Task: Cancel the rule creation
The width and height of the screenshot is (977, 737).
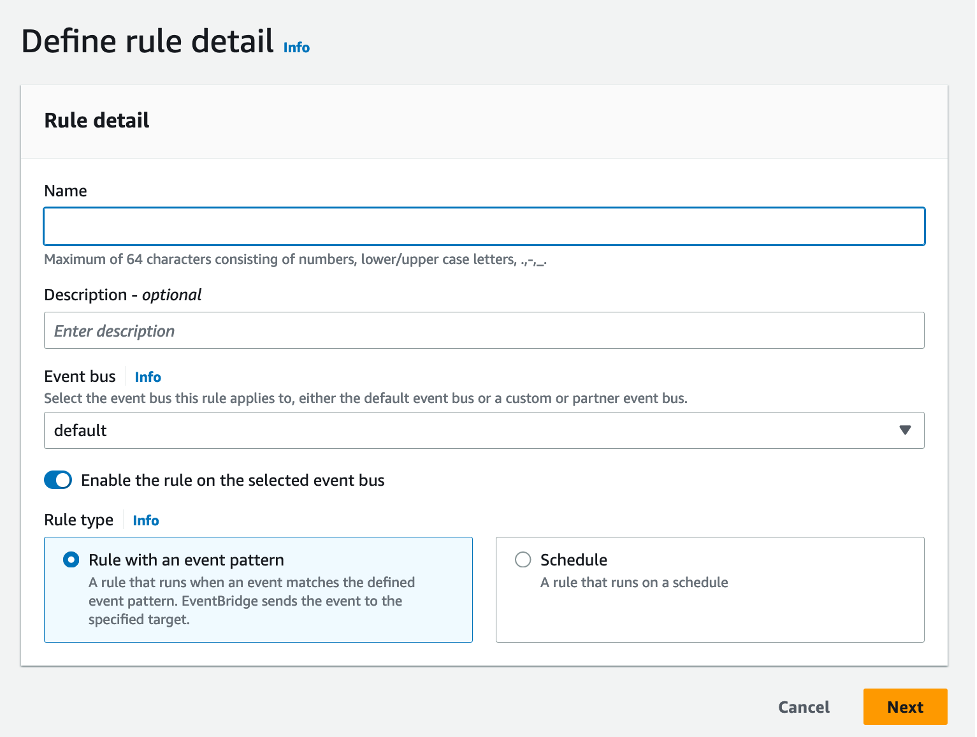Action: 803,707
